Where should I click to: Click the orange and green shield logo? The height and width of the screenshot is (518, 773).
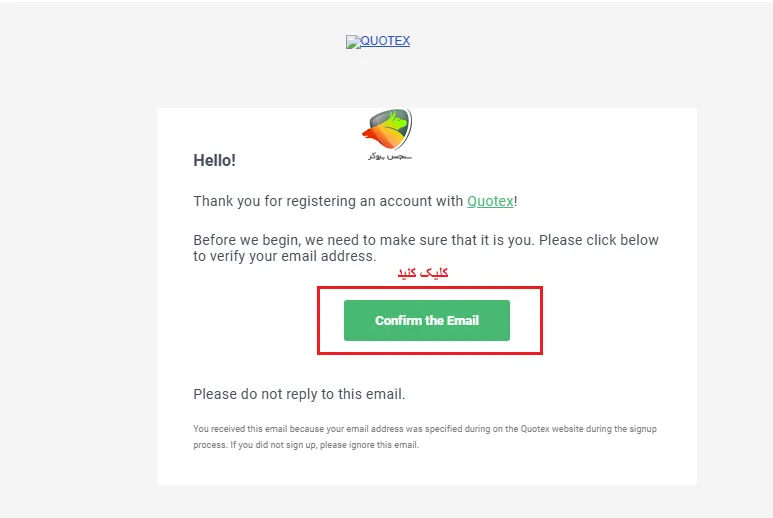point(386,130)
